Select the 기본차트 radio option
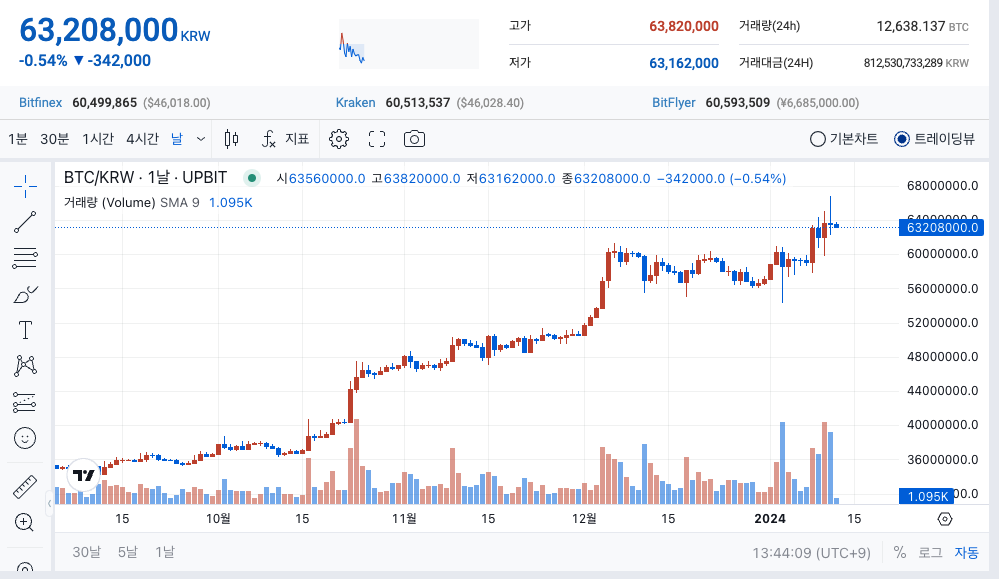 click(x=844, y=139)
